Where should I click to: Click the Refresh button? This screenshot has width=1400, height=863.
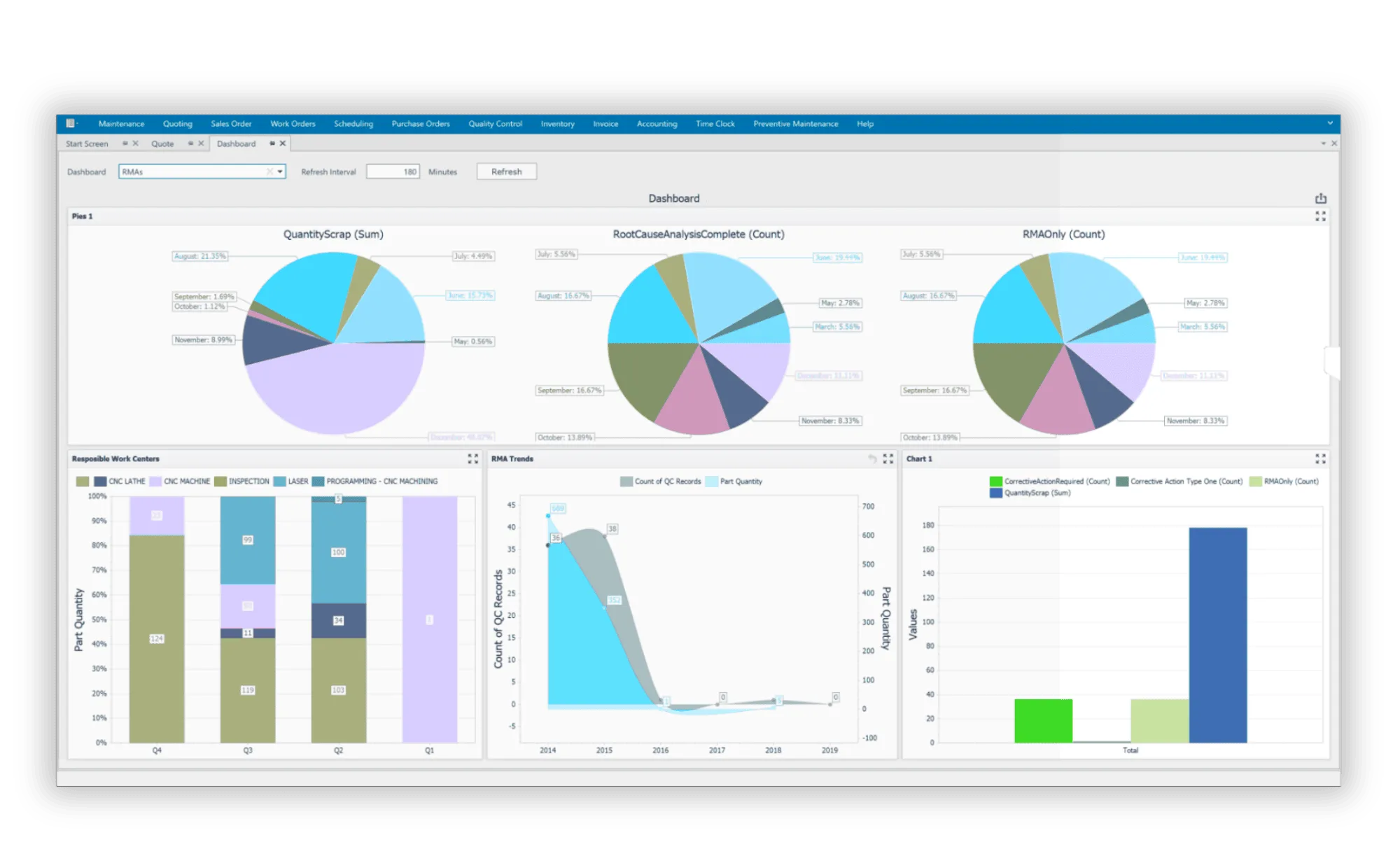507,171
